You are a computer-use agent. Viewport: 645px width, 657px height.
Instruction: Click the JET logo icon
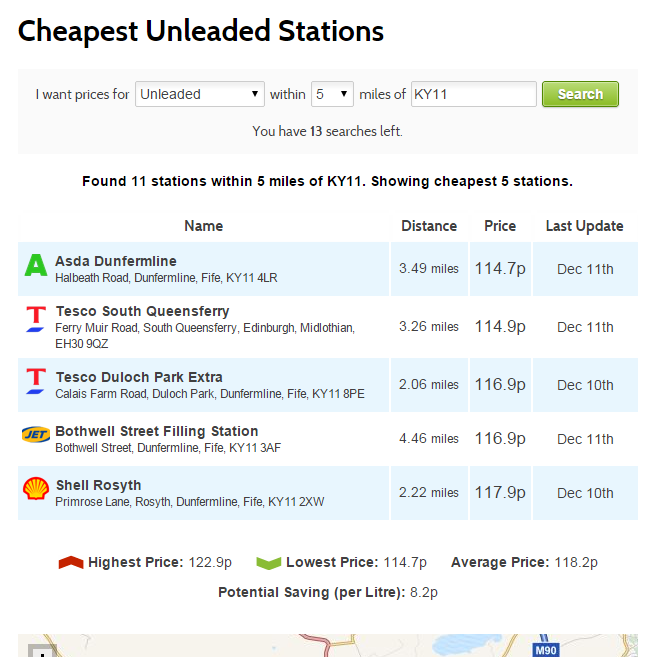click(36, 434)
